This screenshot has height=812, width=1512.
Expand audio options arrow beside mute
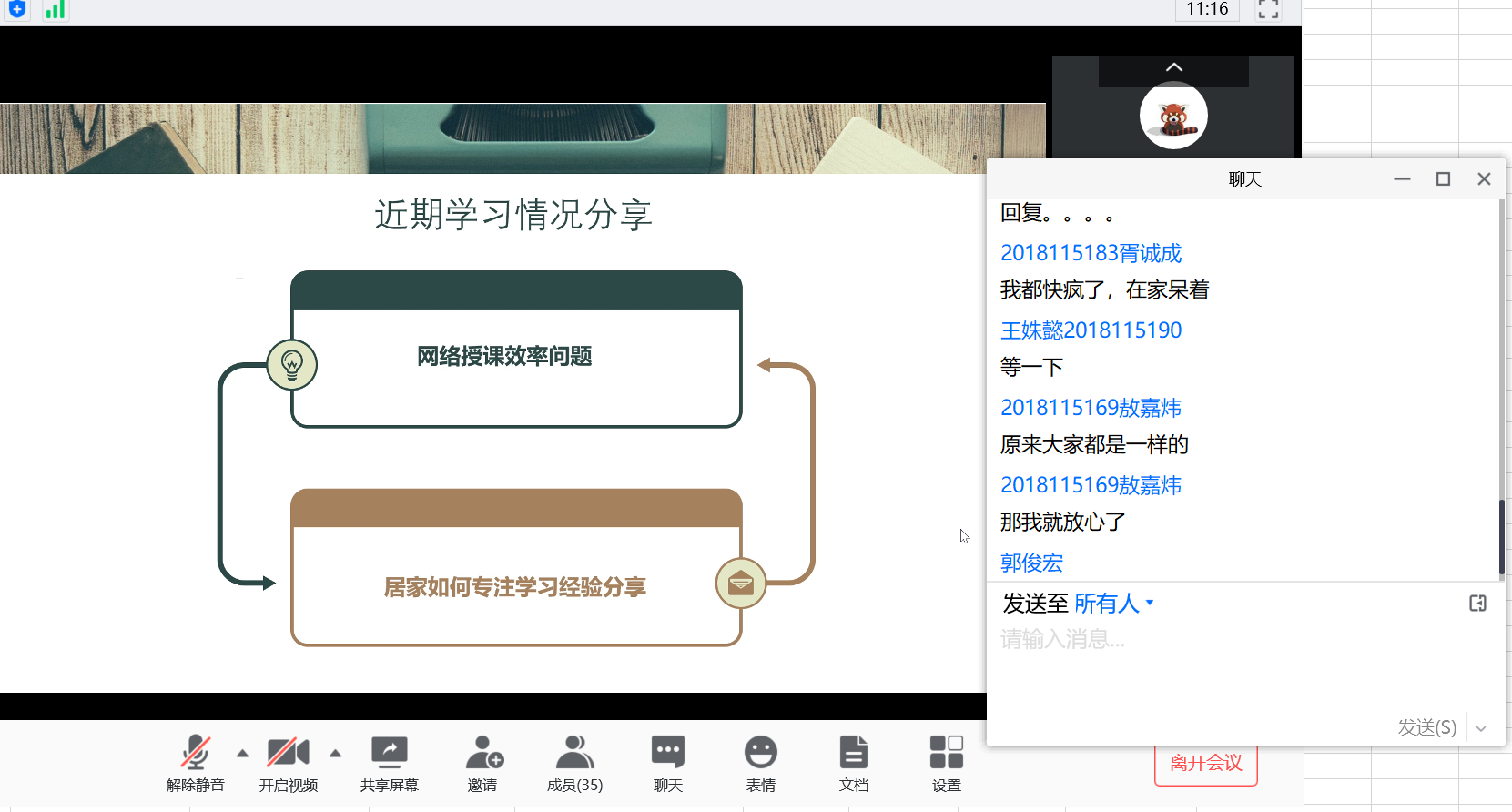[242, 753]
